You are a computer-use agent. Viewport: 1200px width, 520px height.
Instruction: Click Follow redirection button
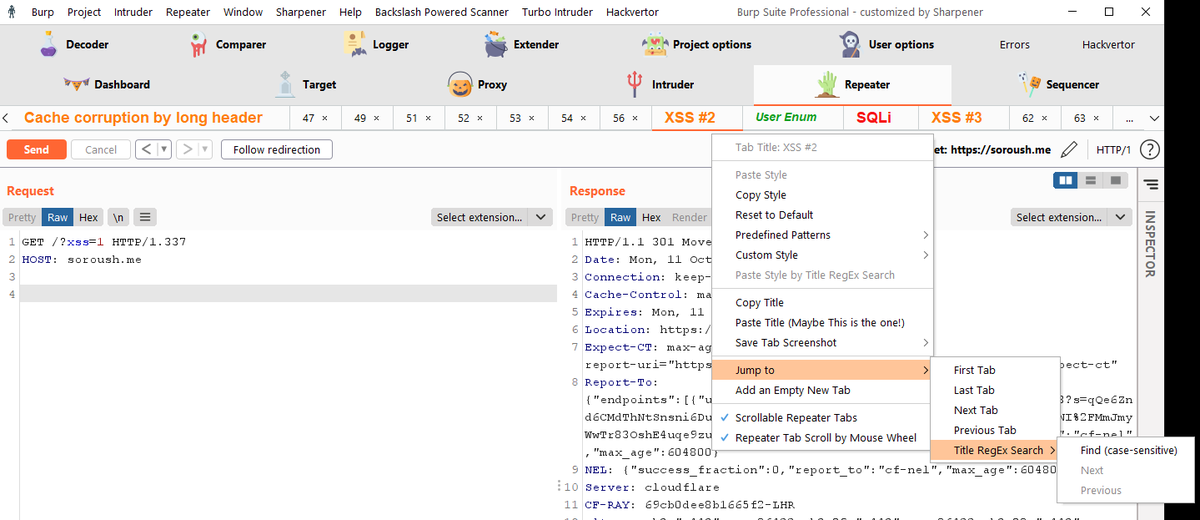(x=277, y=150)
